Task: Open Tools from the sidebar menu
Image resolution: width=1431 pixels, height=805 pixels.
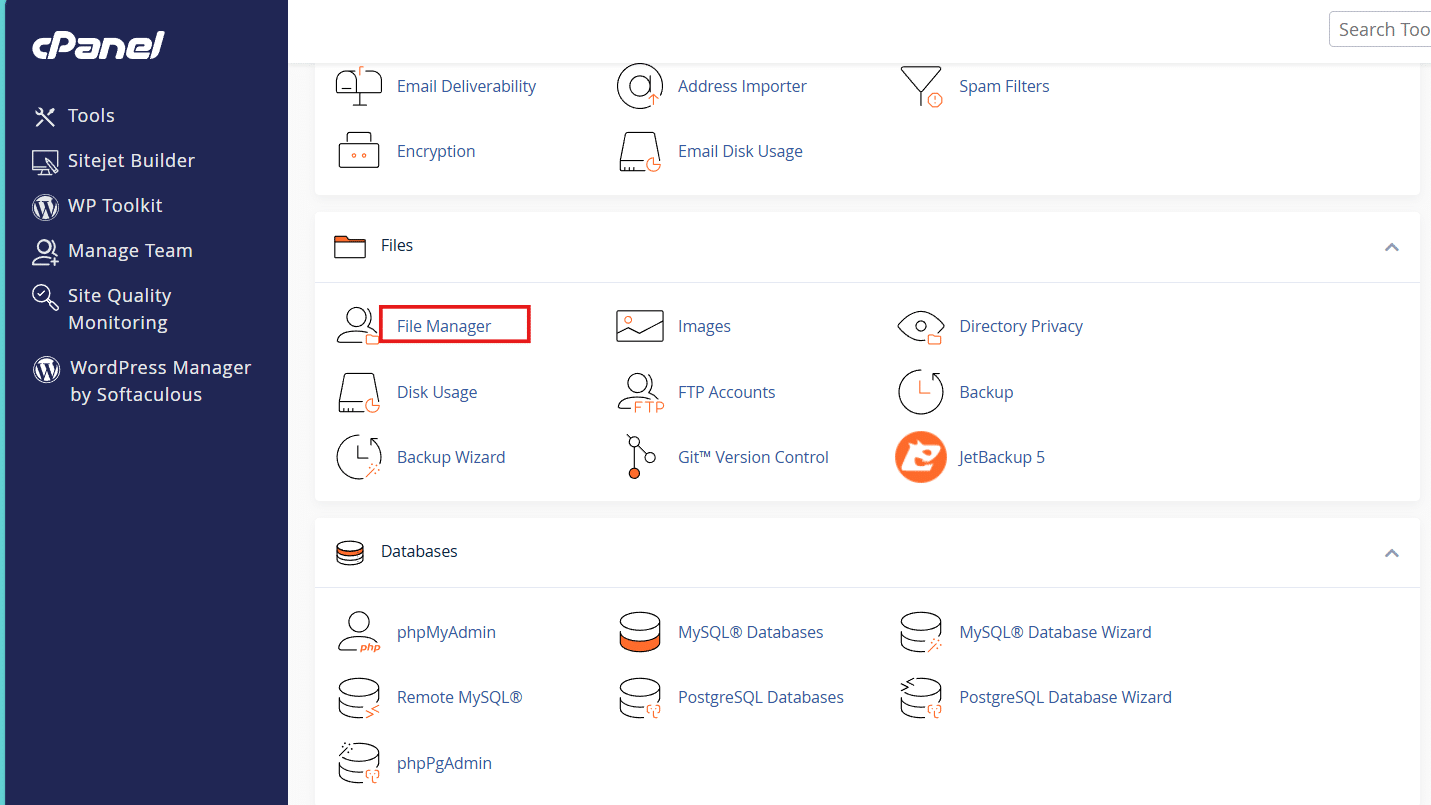Action: 91,116
